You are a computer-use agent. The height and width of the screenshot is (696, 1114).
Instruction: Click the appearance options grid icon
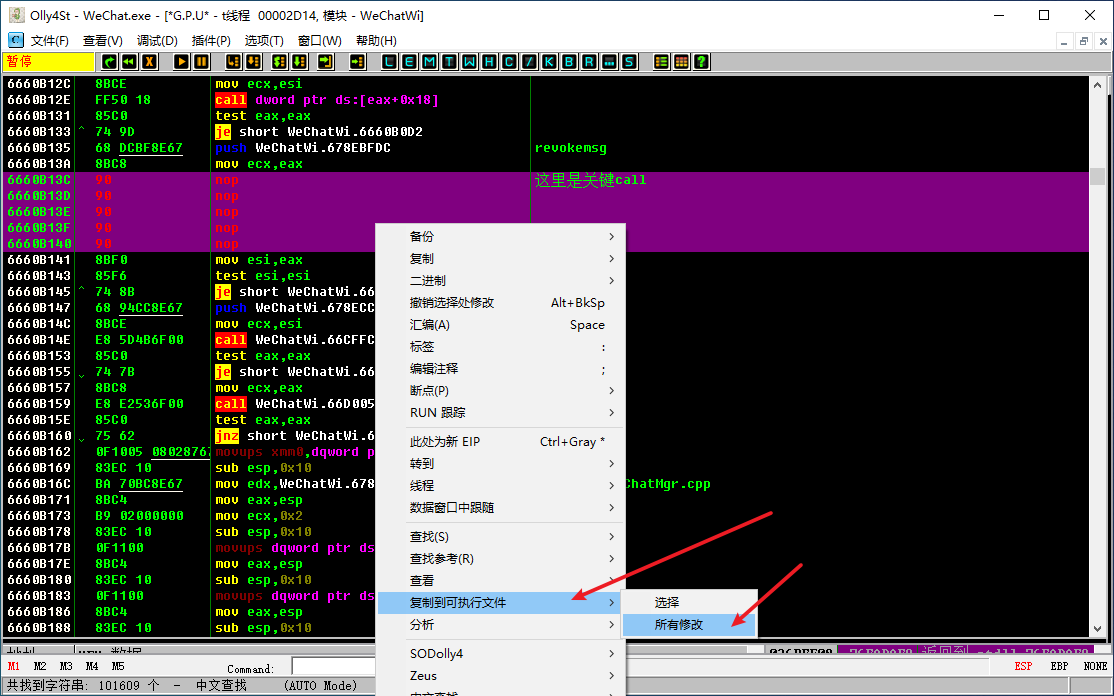point(681,62)
